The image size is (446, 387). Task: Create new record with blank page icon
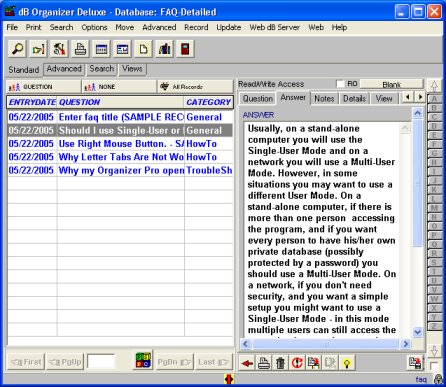[x=143, y=49]
